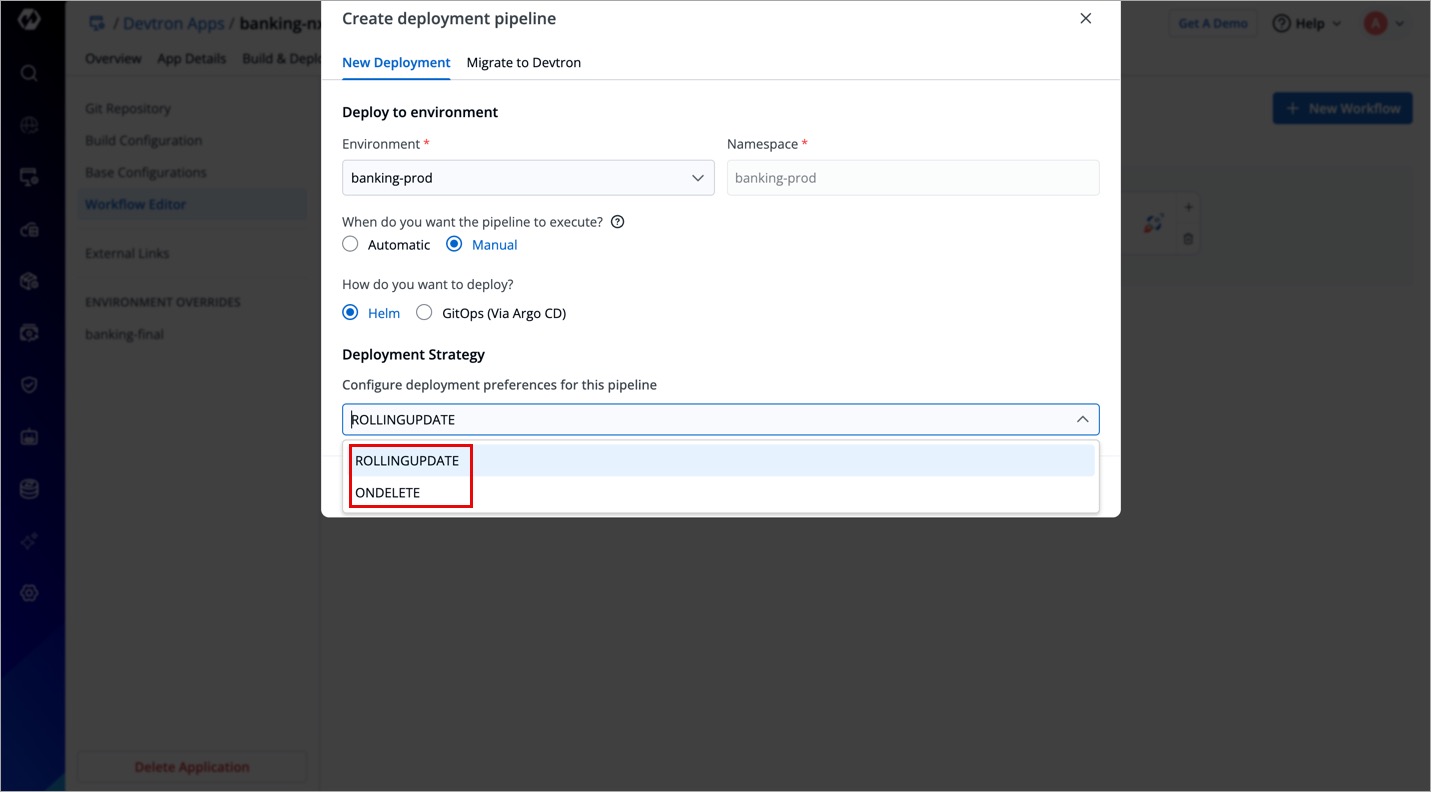Viewport: 1431px width, 792px height.
Task: Click the help info icon beside pipeline execution question
Action: pyautogui.click(x=617, y=222)
